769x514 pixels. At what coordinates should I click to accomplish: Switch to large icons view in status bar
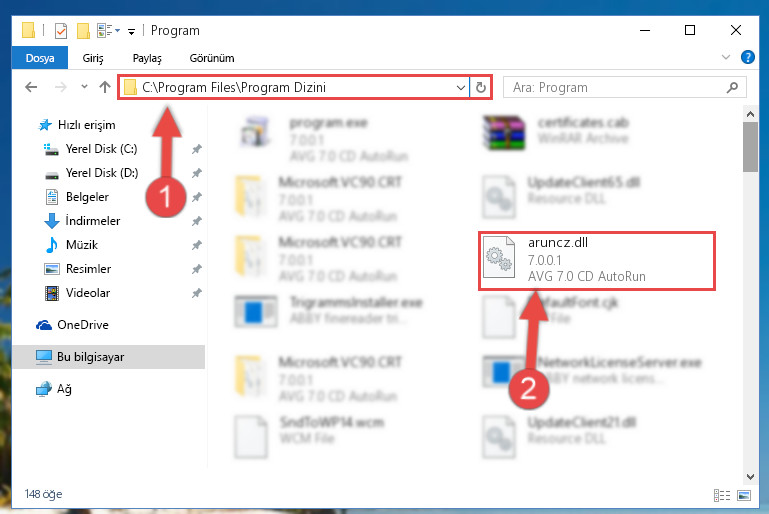[x=744, y=495]
